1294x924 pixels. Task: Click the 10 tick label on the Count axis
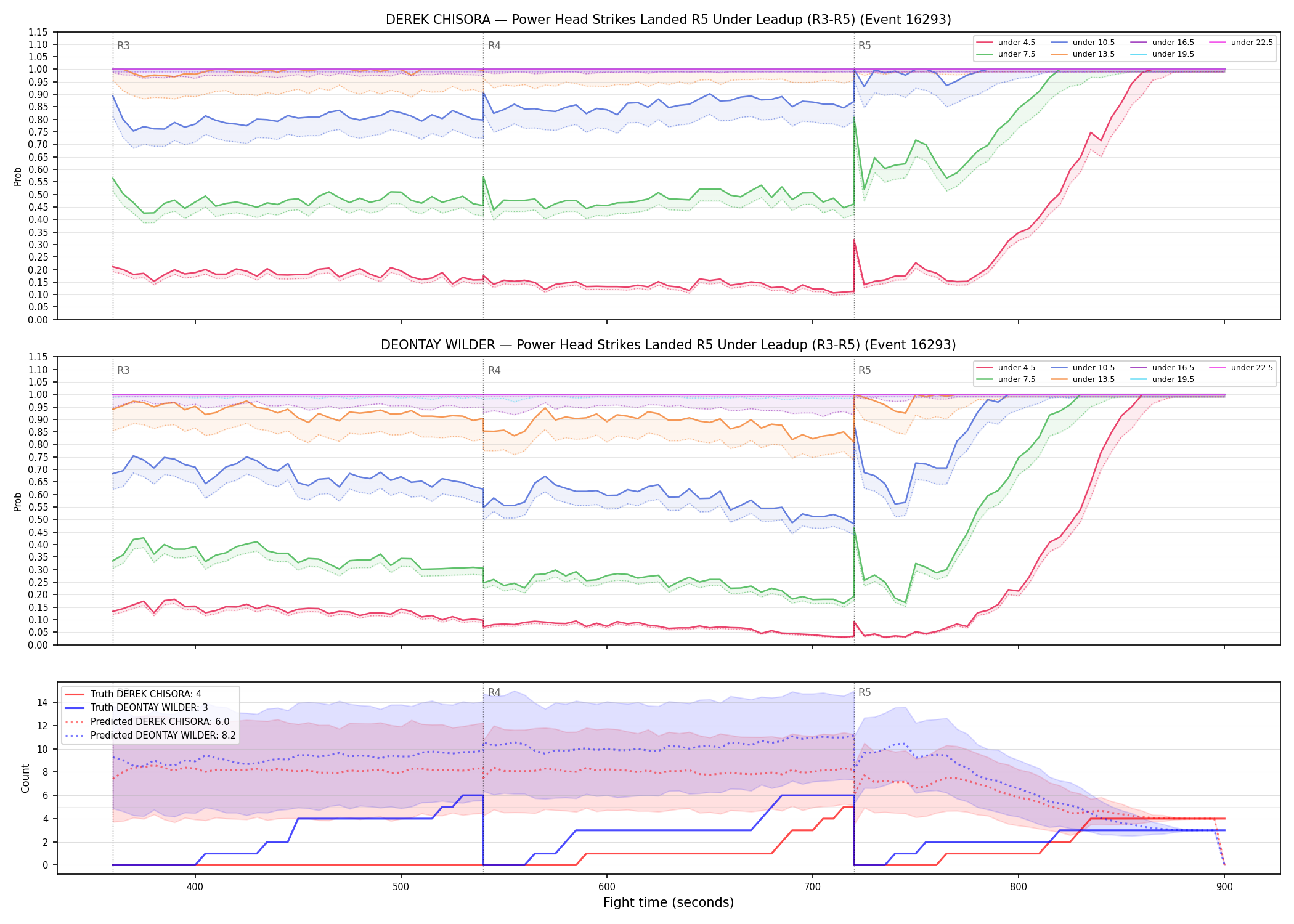coord(43,749)
